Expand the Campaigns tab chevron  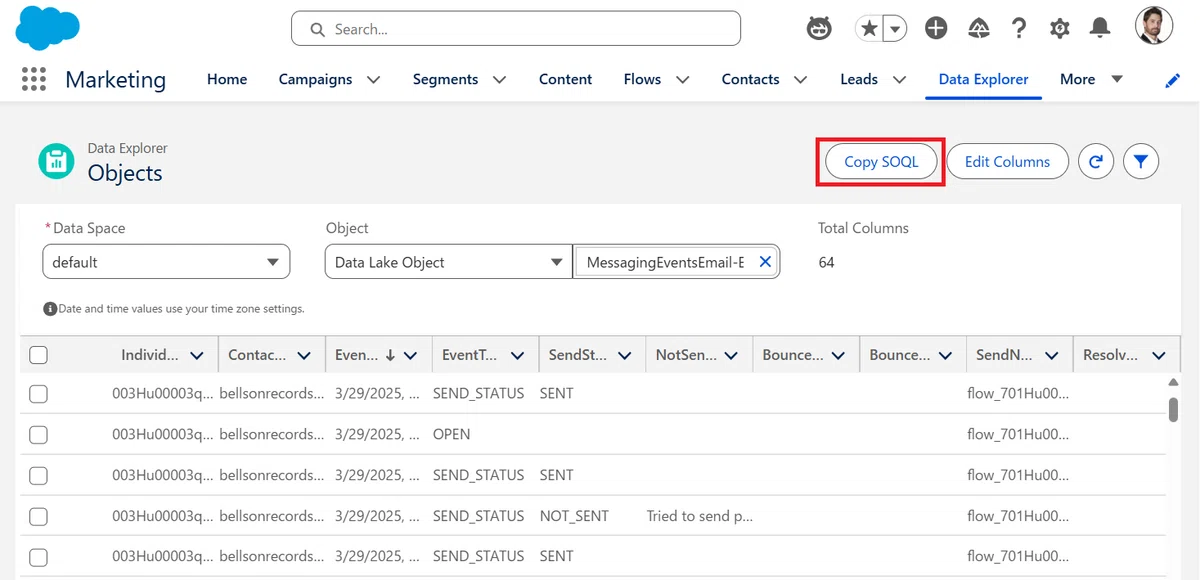tap(373, 79)
